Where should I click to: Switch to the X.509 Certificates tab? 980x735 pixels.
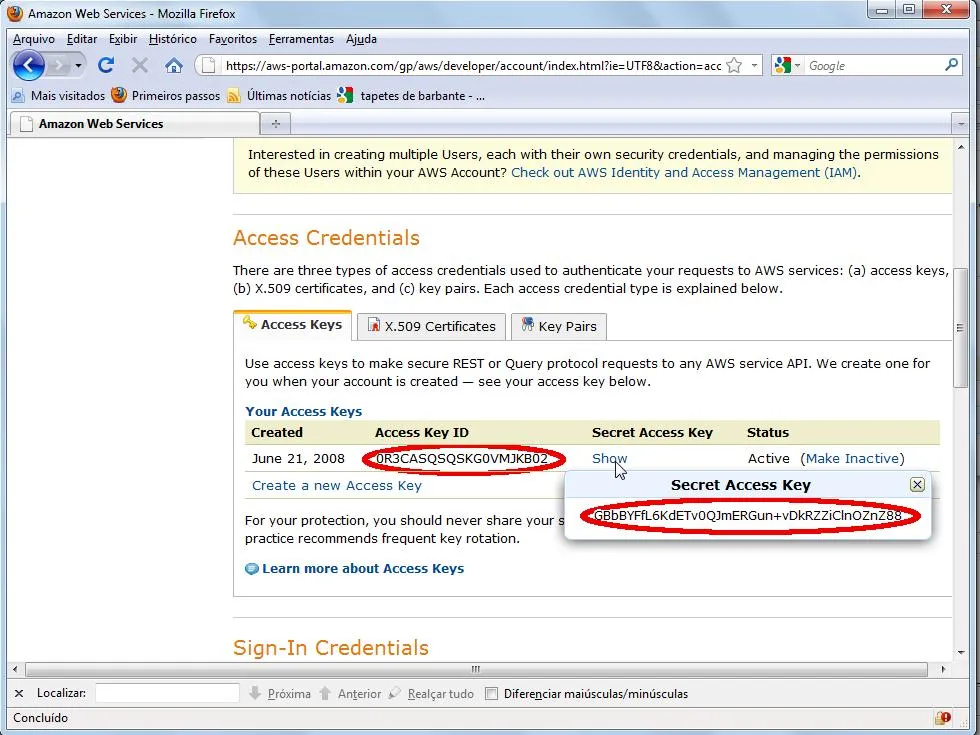pos(430,326)
